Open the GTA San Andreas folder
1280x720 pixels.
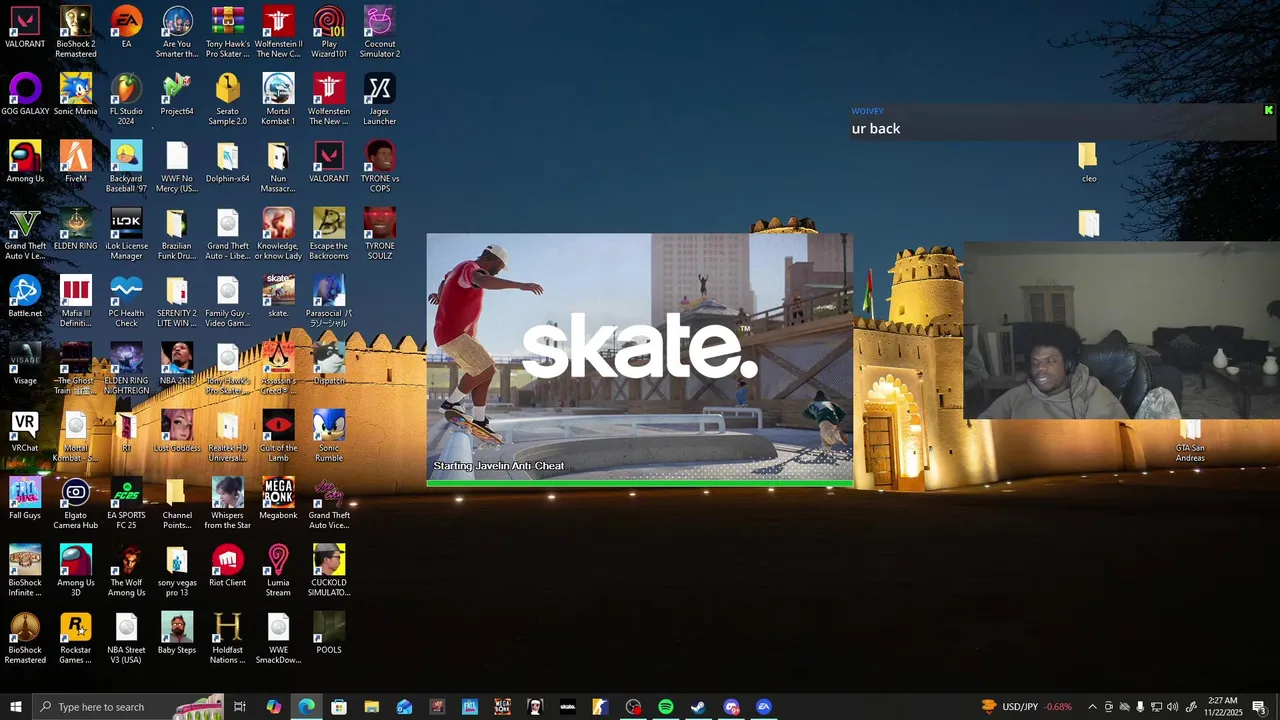1190,439
